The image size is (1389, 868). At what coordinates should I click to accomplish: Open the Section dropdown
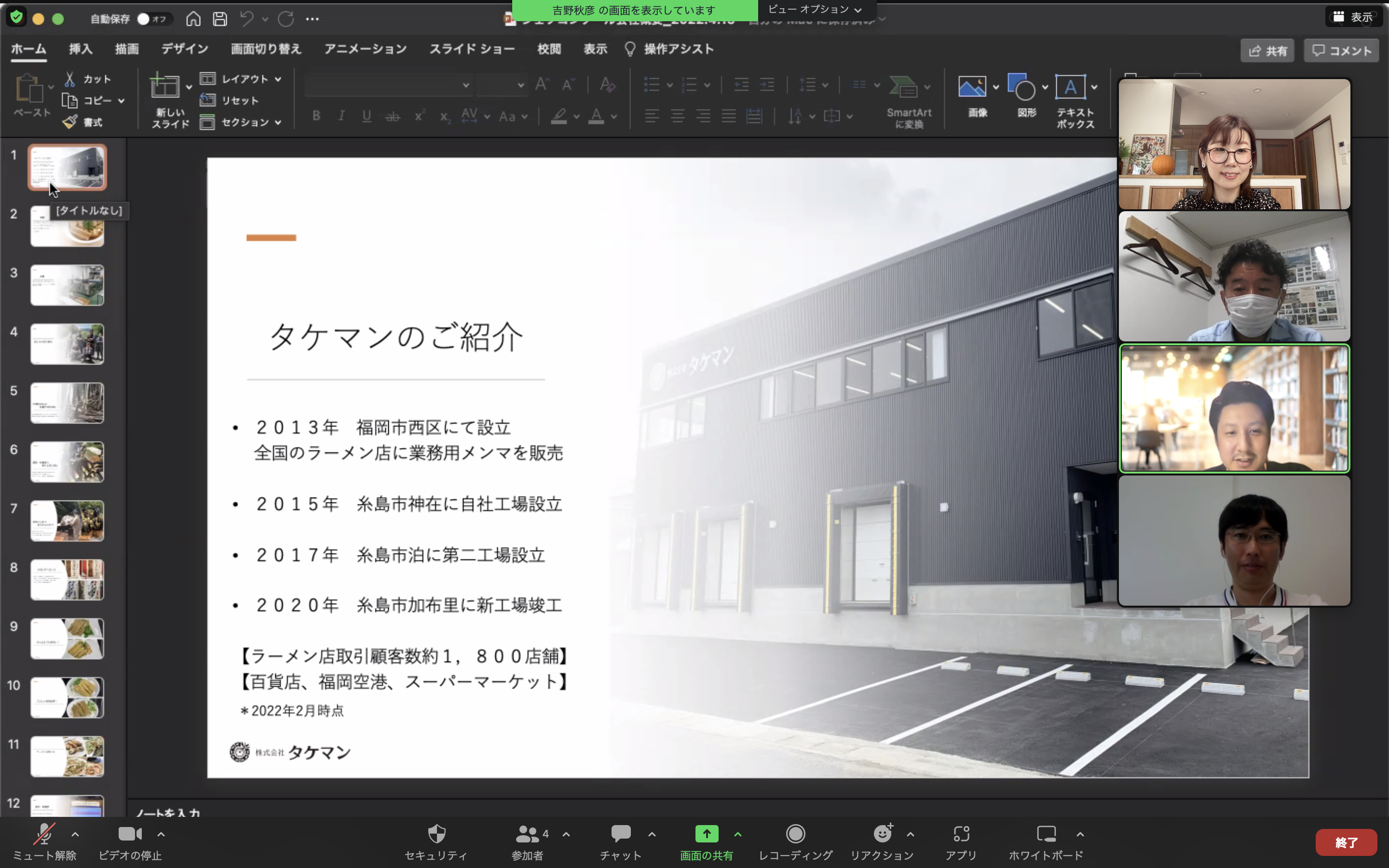[241, 122]
